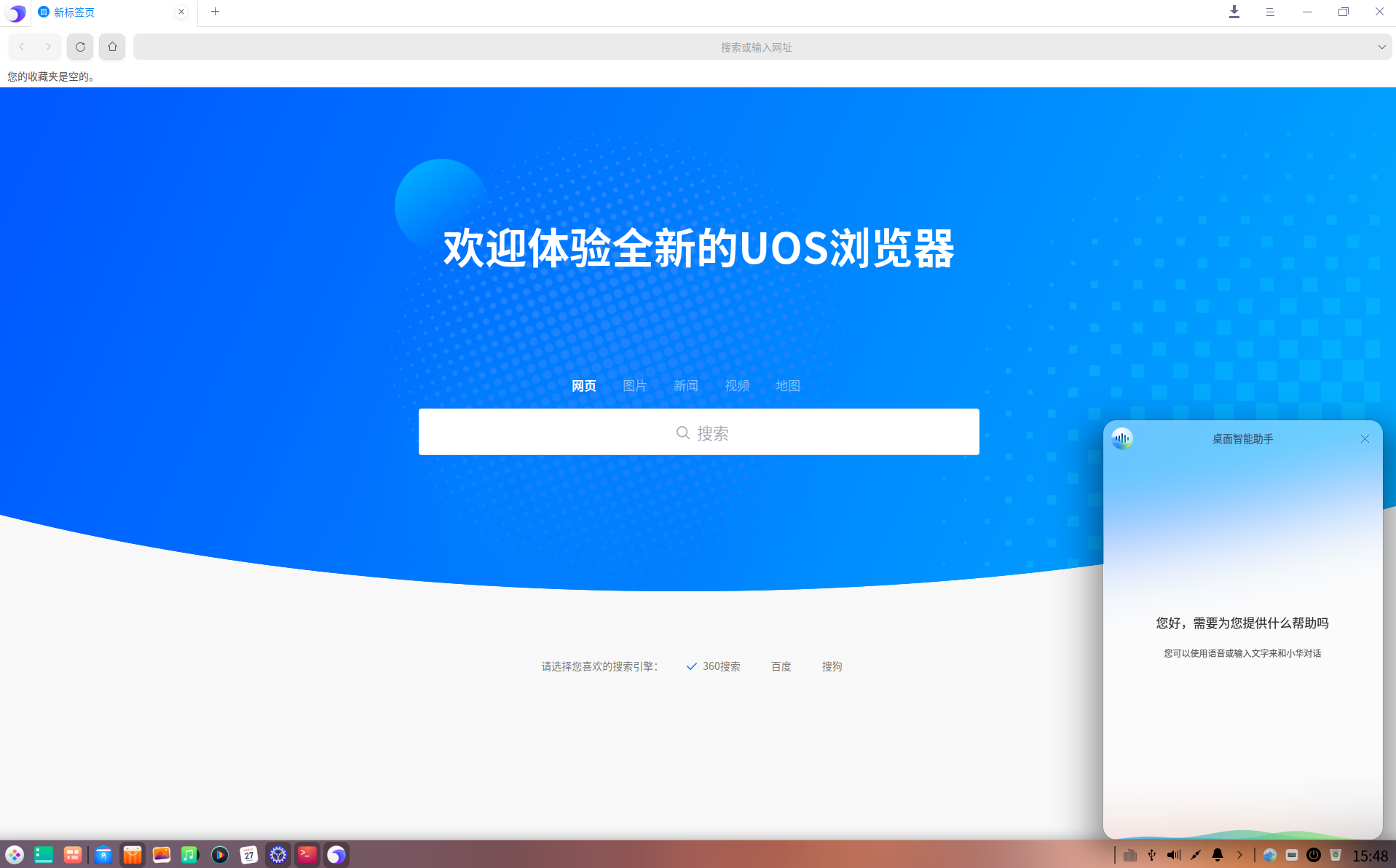The image size is (1396, 868).
Task: Switch to the 网页 search tab
Action: click(x=583, y=385)
